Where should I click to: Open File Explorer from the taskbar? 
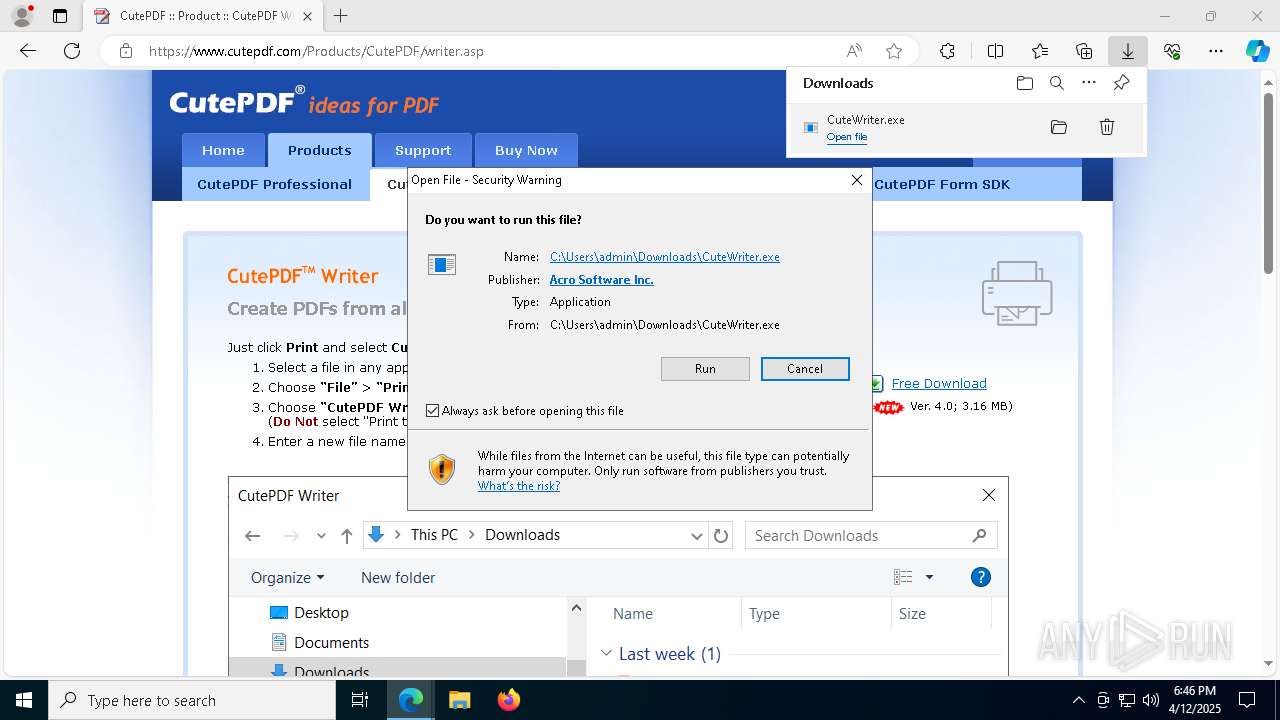click(460, 700)
